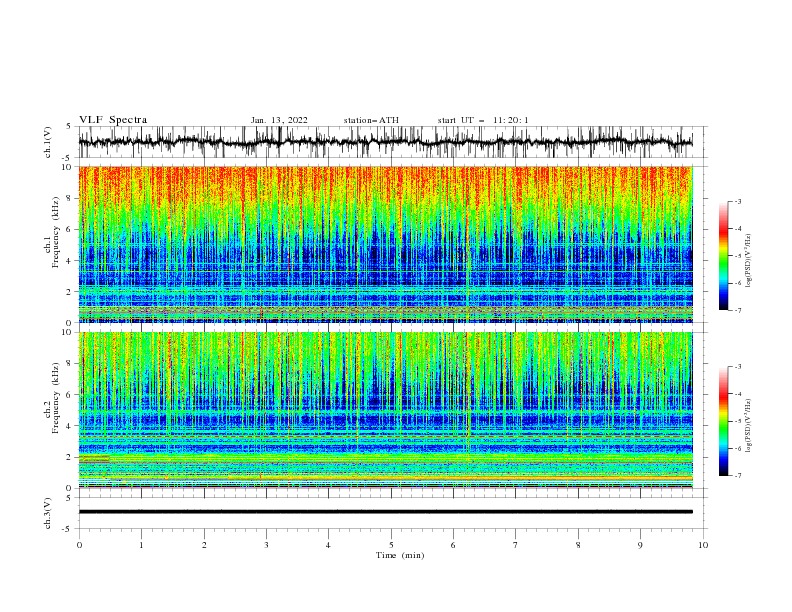This screenshot has width=792, height=612.
Task: Click time-axis tick label "6"
Action: [x=453, y=545]
